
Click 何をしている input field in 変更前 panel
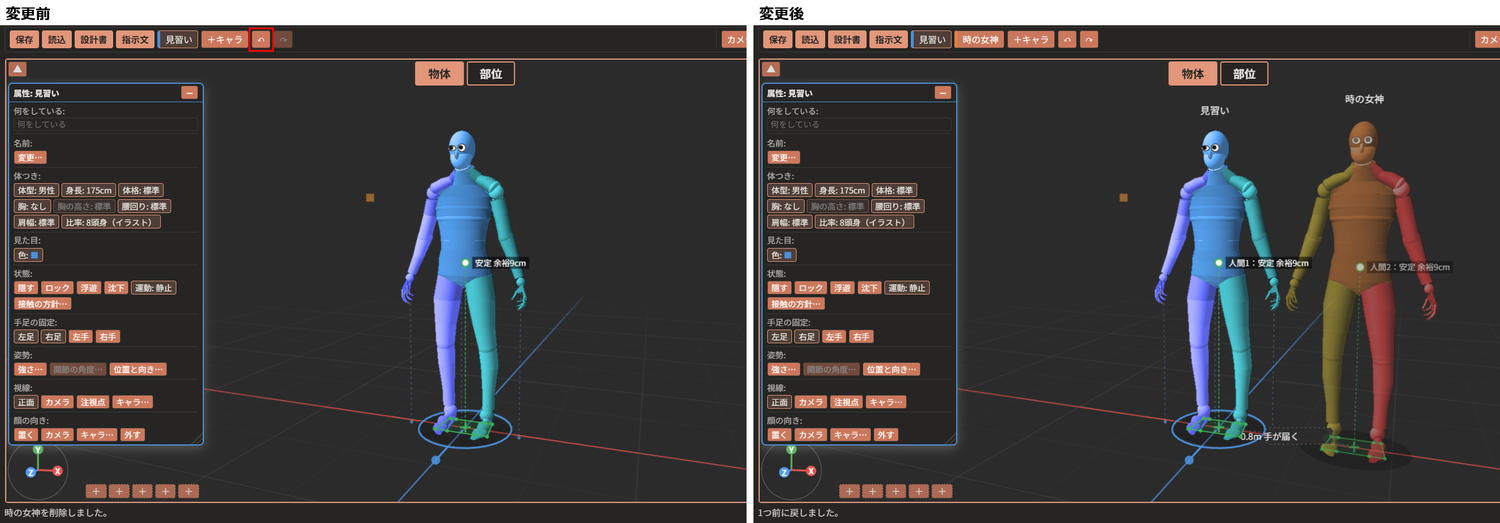pyautogui.click(x=106, y=124)
